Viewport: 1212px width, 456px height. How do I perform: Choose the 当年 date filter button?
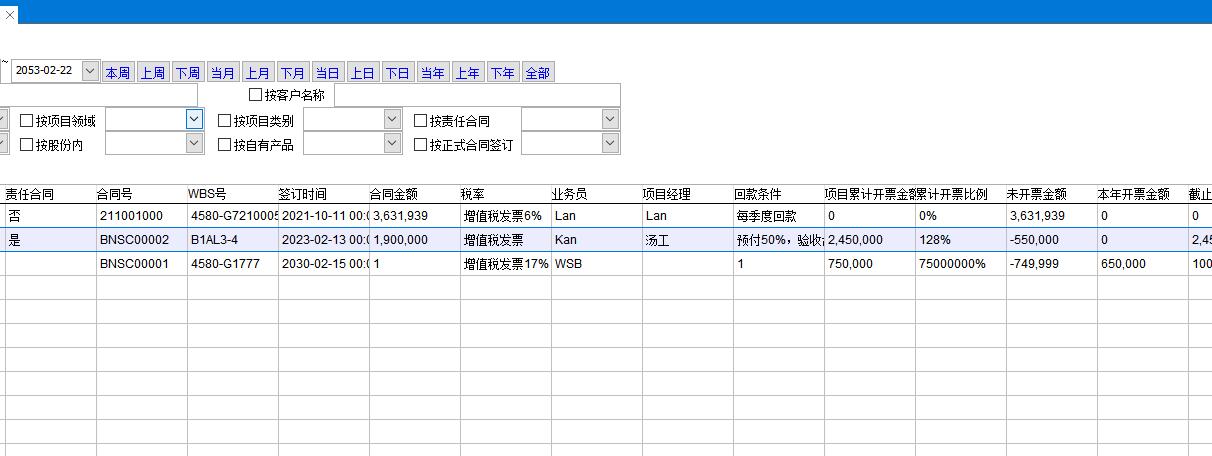[432, 73]
